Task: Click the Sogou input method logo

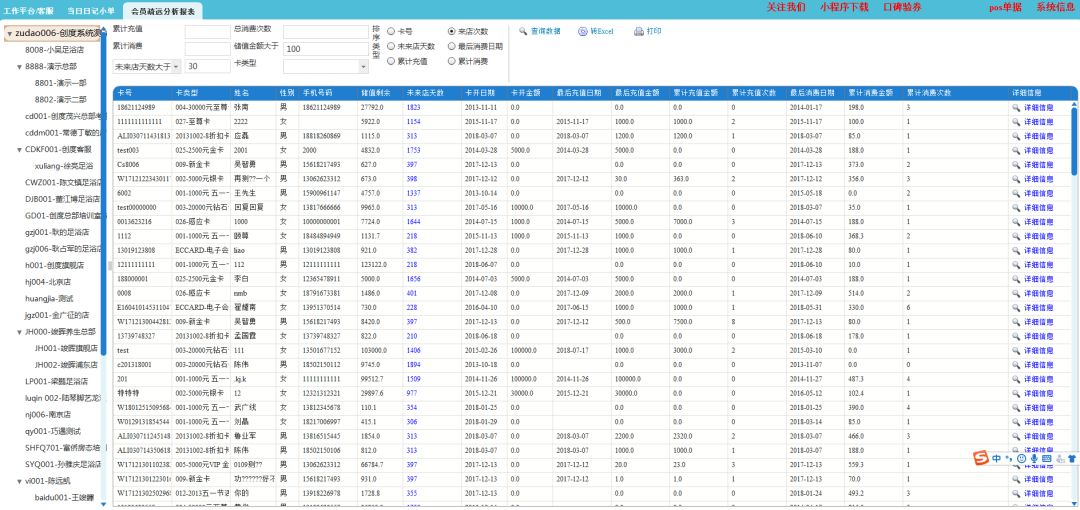Action: pyautogui.click(x=981, y=458)
